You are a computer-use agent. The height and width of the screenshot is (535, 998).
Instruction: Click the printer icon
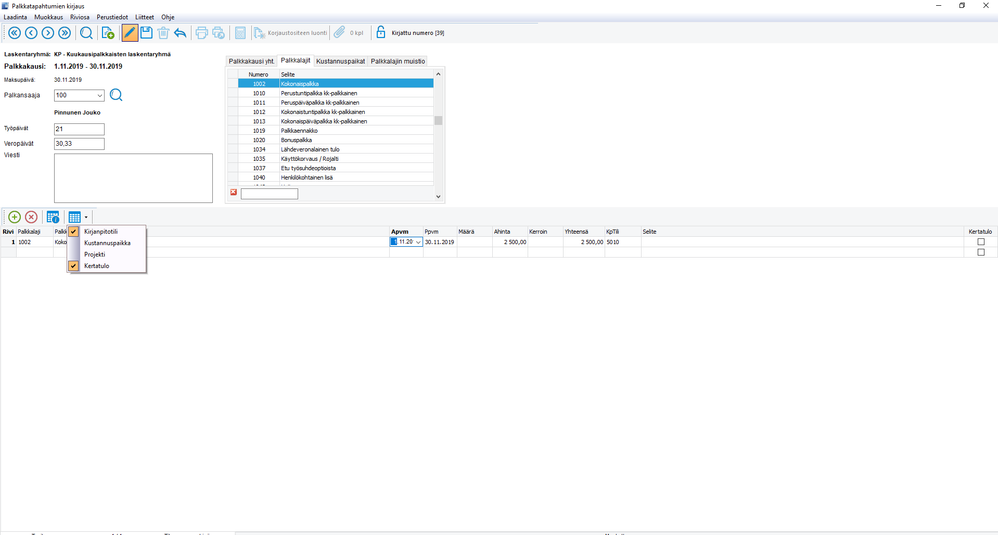(202, 33)
